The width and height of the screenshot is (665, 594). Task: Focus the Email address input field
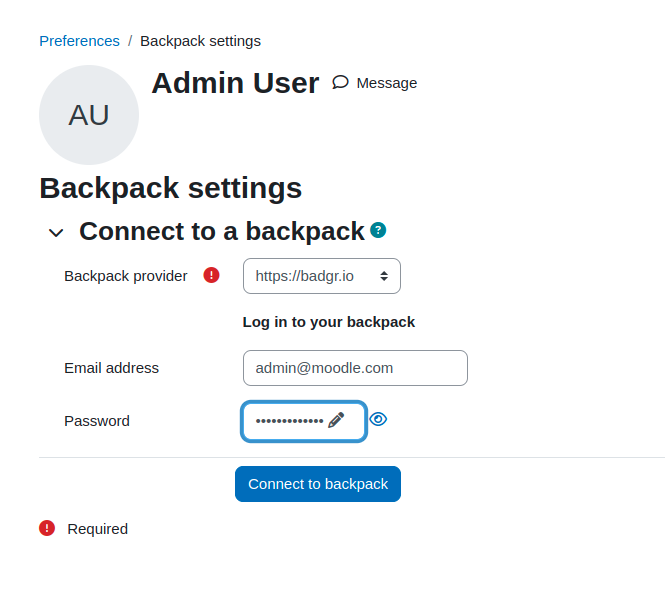coord(355,368)
